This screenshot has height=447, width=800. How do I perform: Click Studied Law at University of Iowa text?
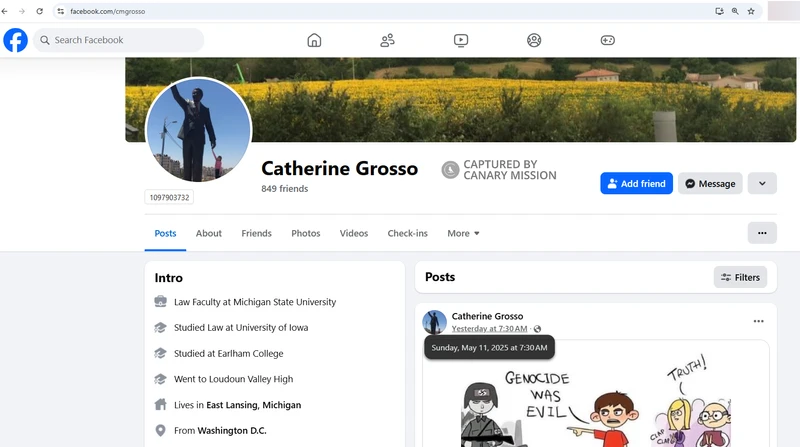(x=241, y=328)
